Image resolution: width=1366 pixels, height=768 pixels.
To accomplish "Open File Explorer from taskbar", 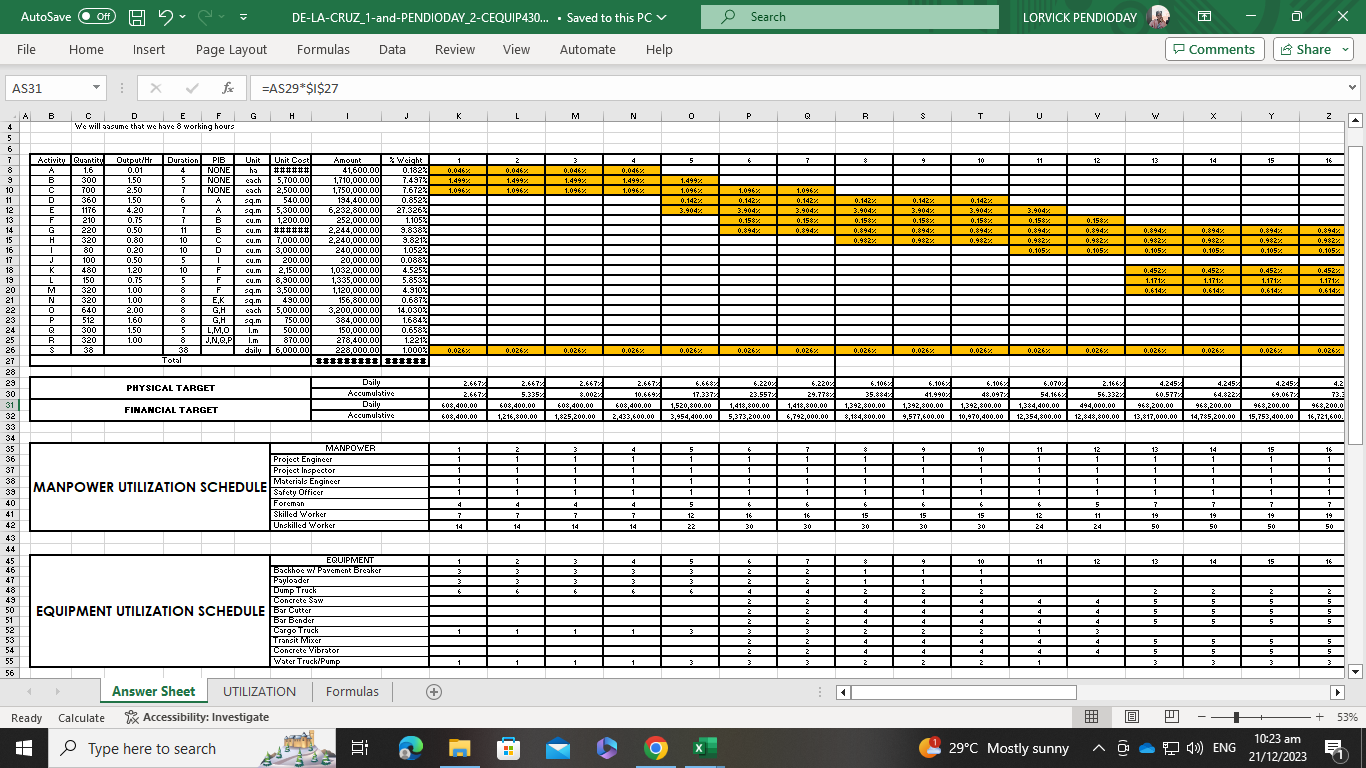I will coord(460,748).
